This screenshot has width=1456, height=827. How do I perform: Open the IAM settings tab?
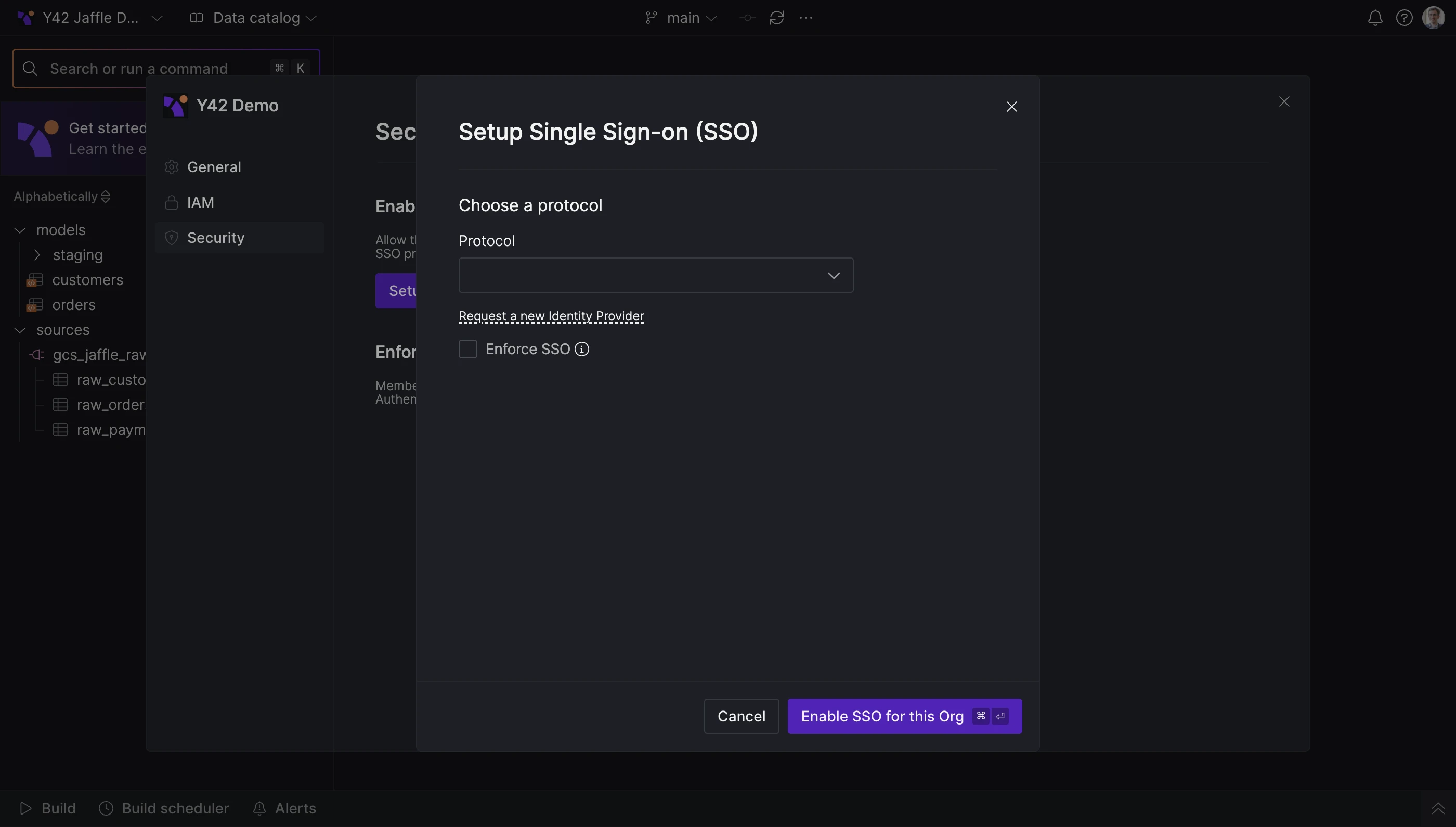(240, 203)
